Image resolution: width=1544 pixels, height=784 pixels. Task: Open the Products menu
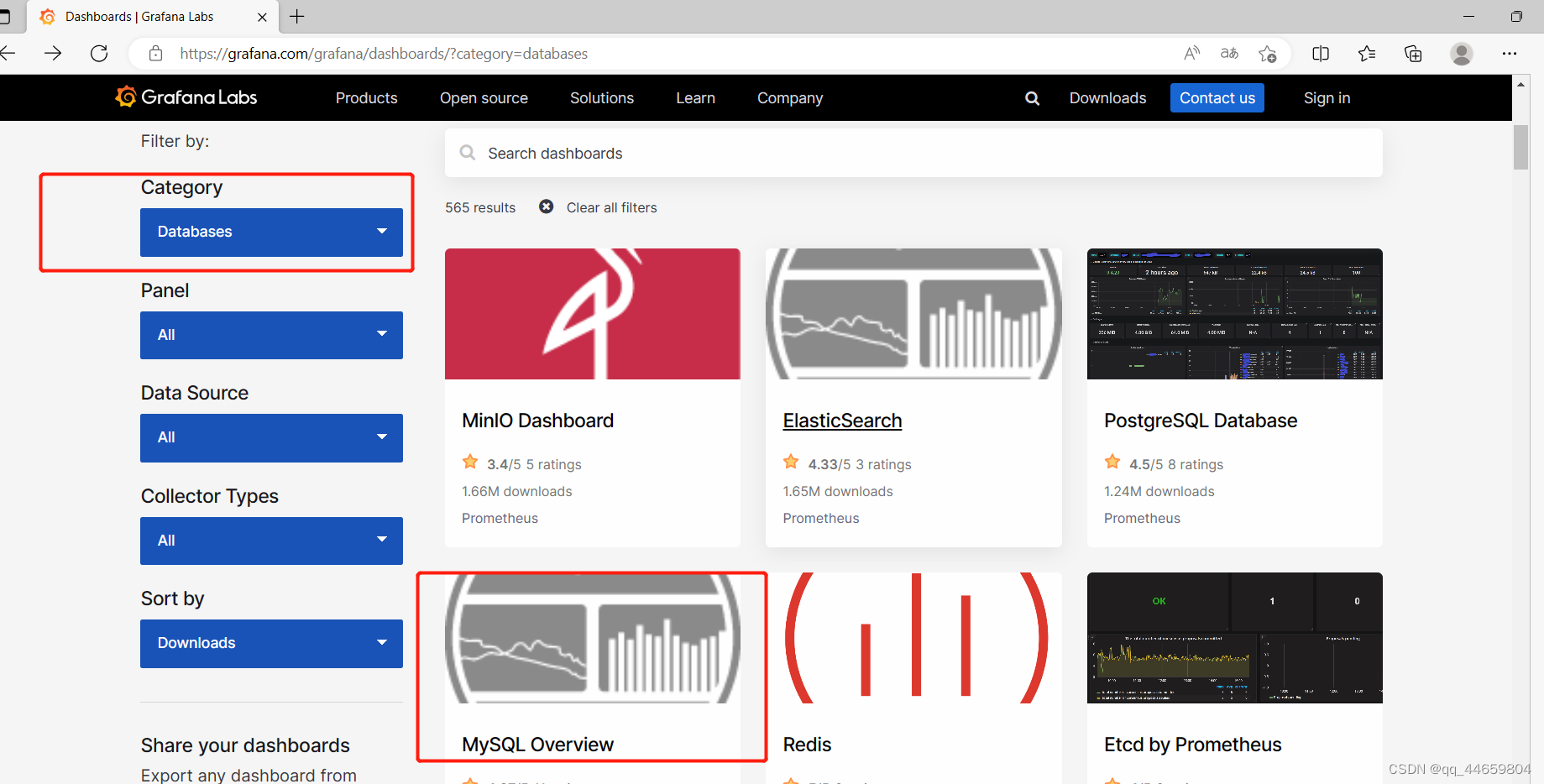[x=367, y=98]
